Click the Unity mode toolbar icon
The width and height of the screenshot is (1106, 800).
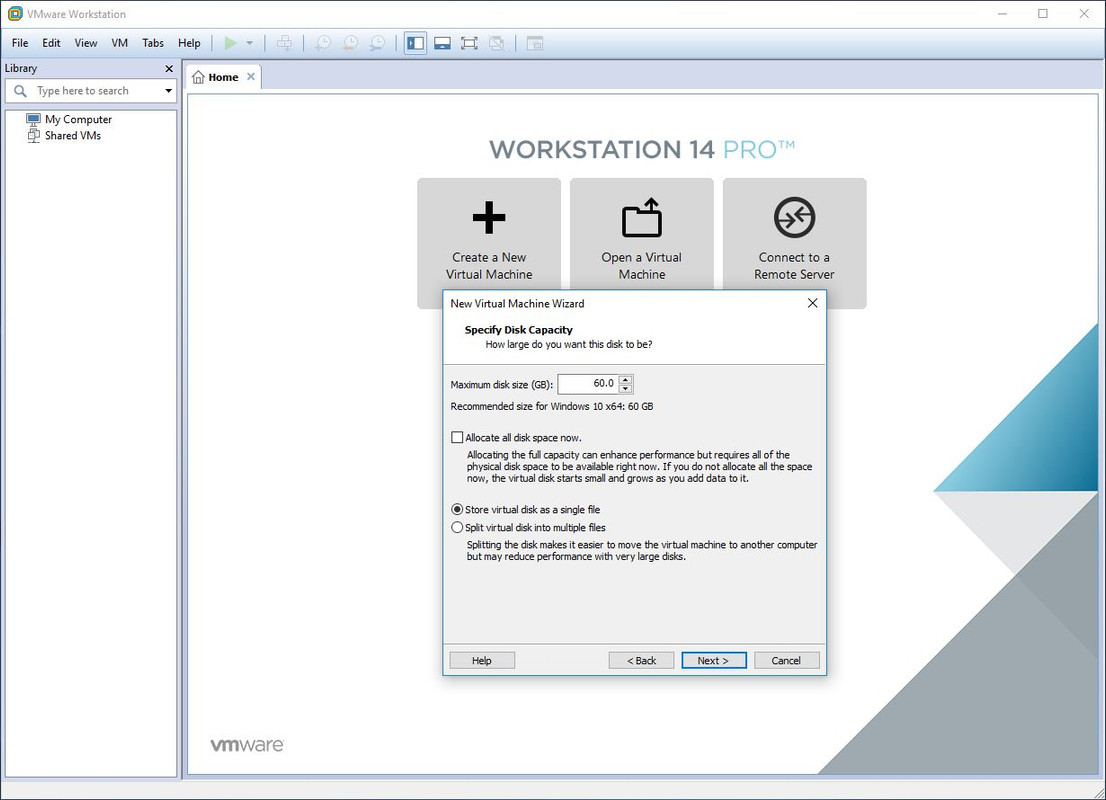(x=497, y=43)
